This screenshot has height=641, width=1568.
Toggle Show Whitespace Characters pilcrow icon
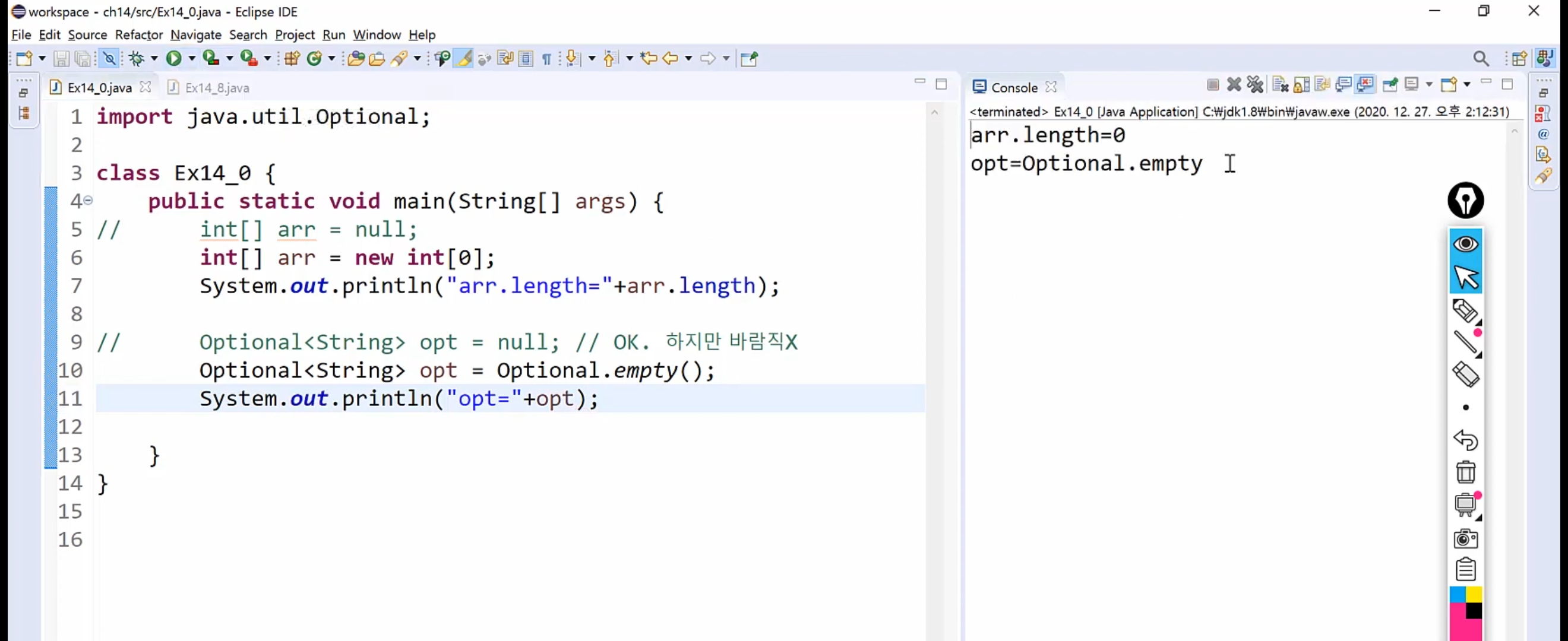[546, 59]
